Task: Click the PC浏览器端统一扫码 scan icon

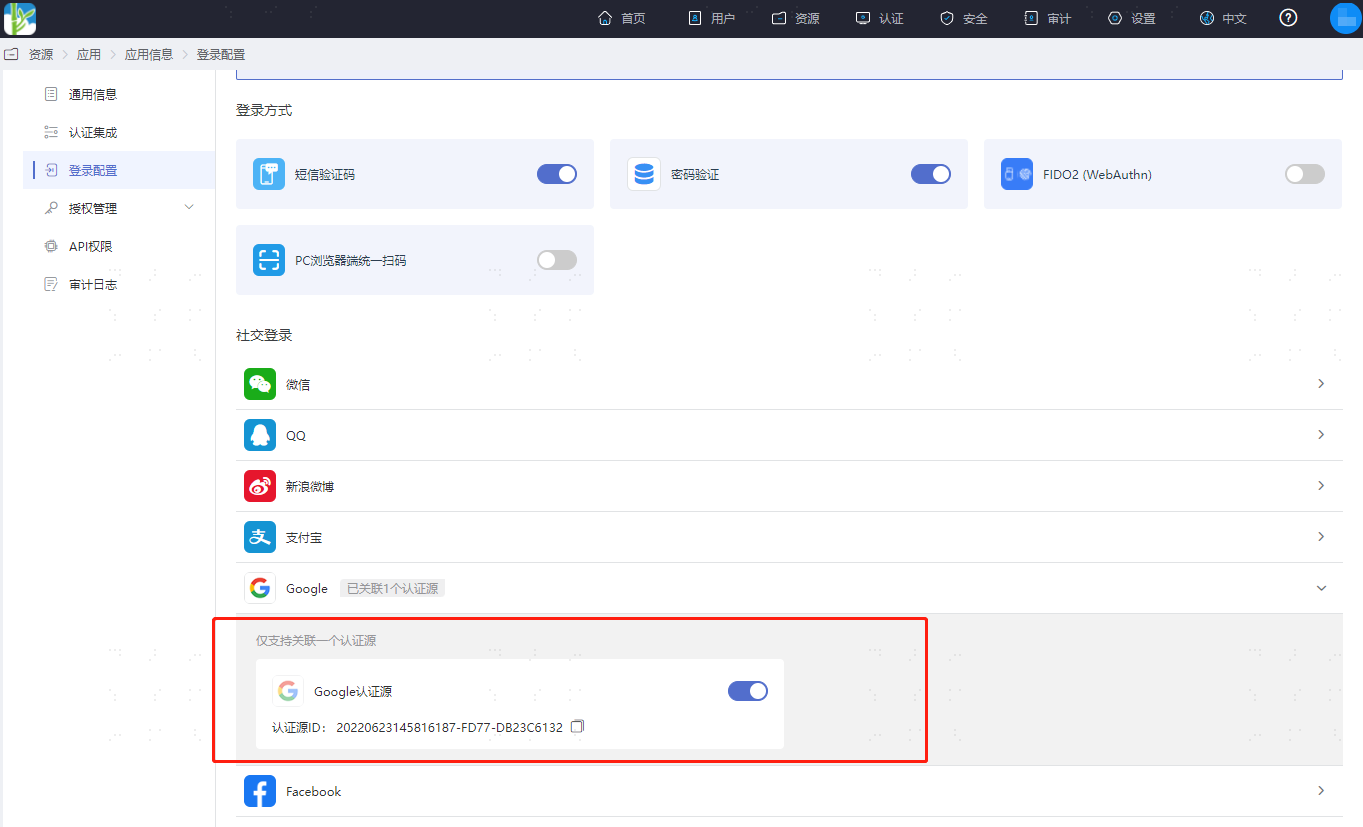Action: click(269, 260)
